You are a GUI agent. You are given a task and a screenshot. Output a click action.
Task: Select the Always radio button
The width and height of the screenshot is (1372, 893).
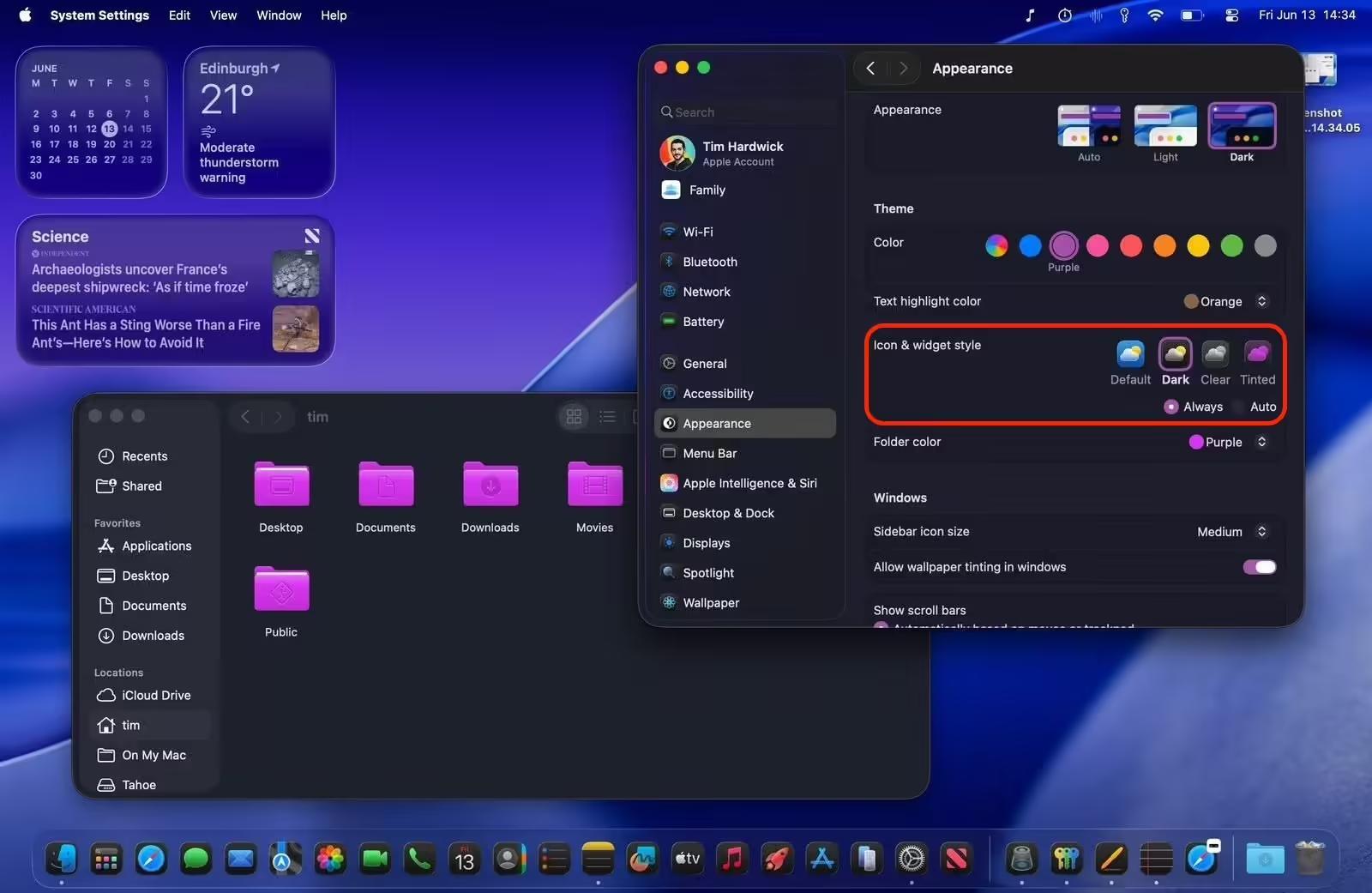click(1171, 407)
